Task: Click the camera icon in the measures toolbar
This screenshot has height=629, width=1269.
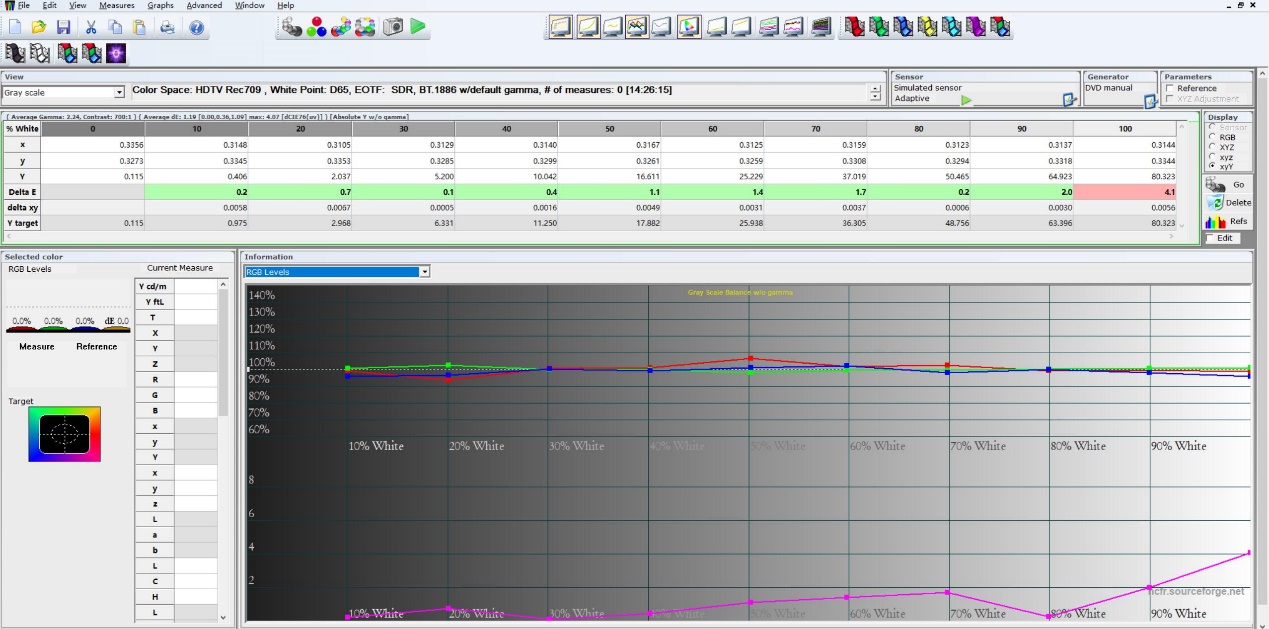Action: [x=394, y=27]
